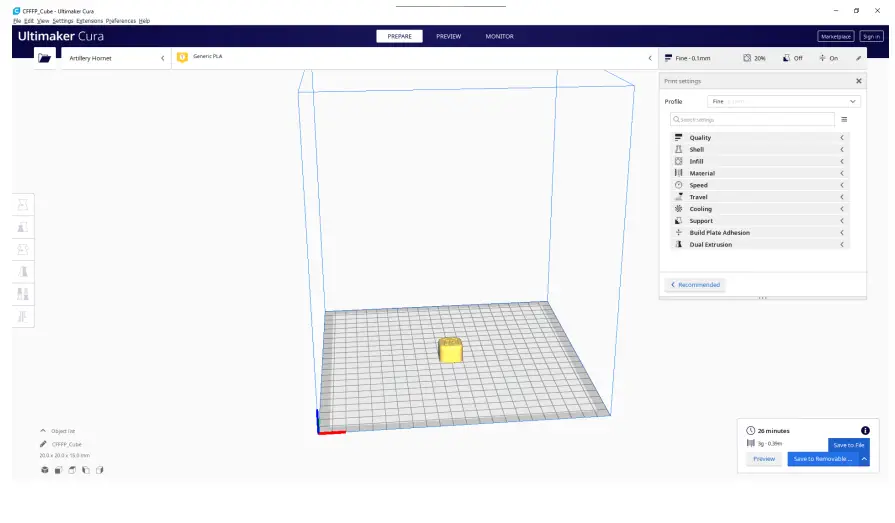The width and height of the screenshot is (895, 523).
Task: Click the Dual Extrusion icon
Action: click(x=679, y=244)
